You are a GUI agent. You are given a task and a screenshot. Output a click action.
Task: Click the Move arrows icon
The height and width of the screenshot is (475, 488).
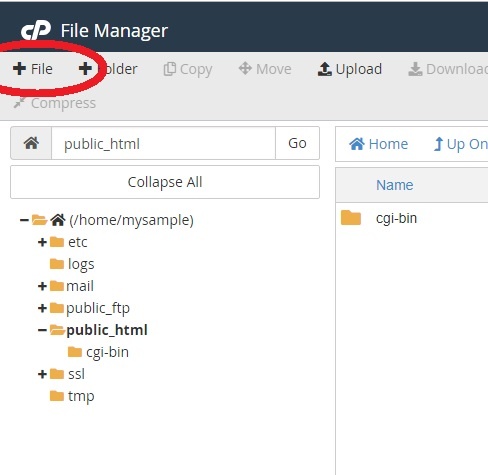coord(245,68)
